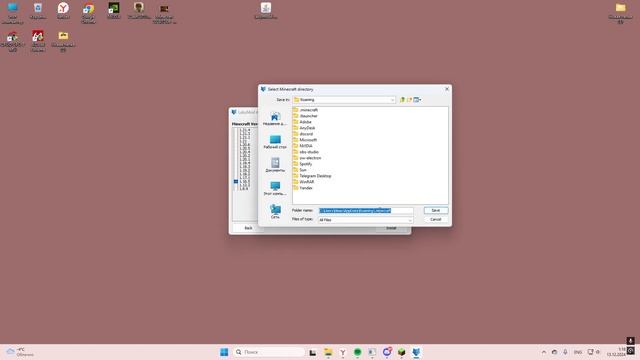Go to Network shortcut in dialog sidebar
Image resolution: width=640 pixels, height=360 pixels.
click(x=275, y=211)
